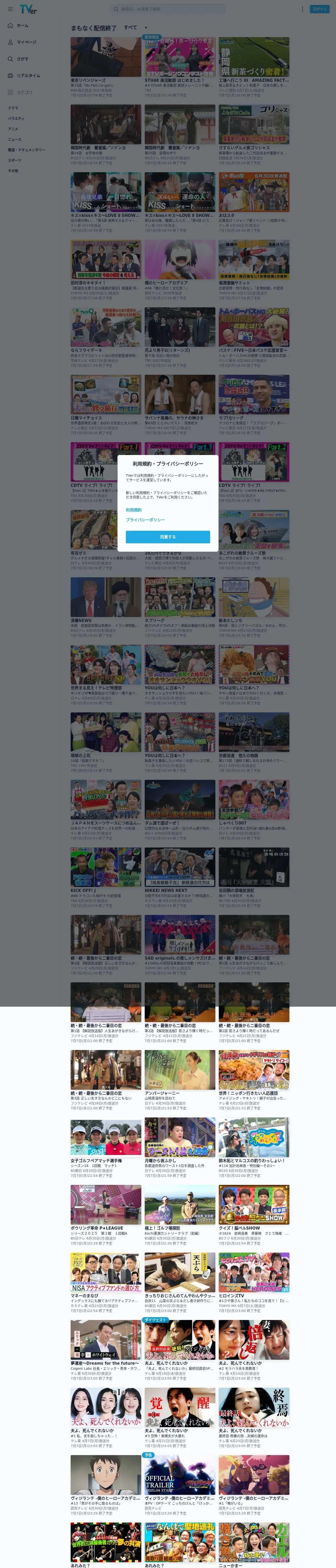Open 東京リベンジャーズ thumbnail
Image resolution: width=336 pixels, height=1568 pixels.
105,57
